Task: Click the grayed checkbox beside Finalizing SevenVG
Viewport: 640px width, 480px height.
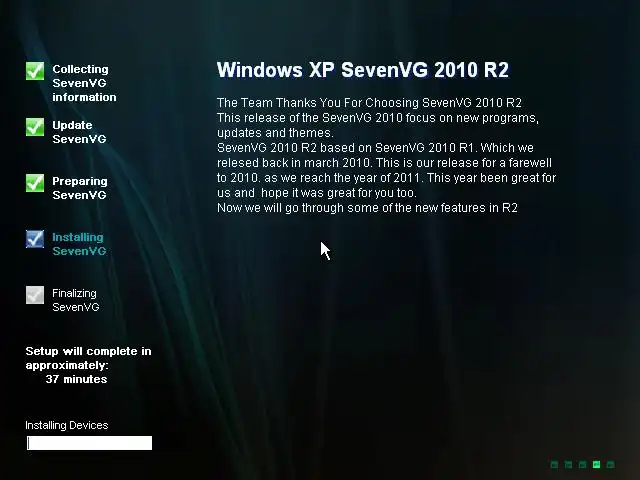Action: click(x=35, y=295)
